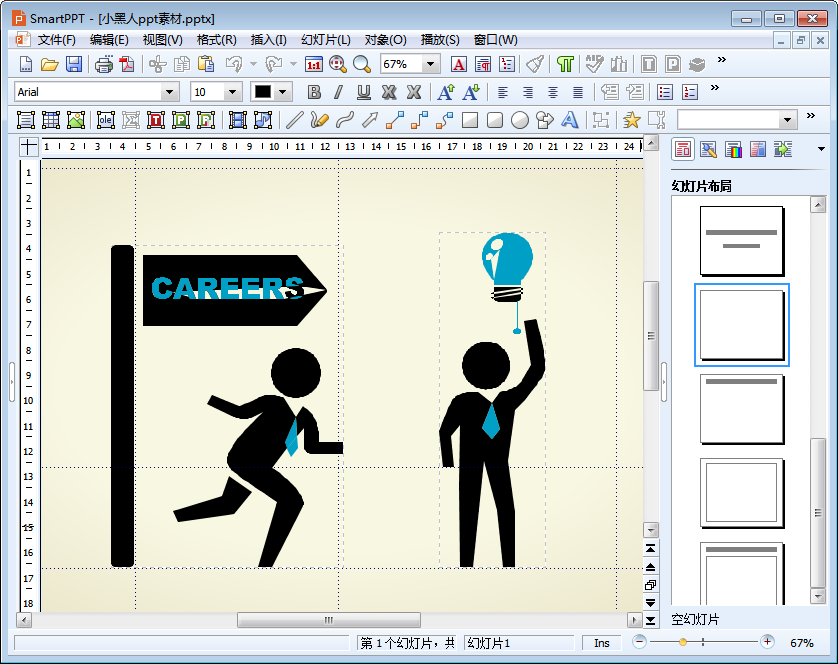Save the presentation with the floppy disk icon
This screenshot has height=664, width=838.
pyautogui.click(x=74, y=64)
